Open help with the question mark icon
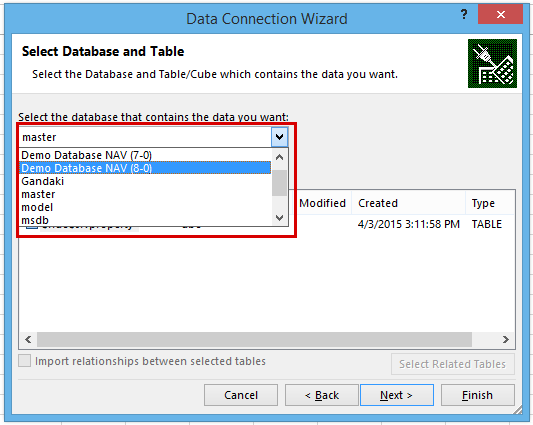Viewport: 533px width, 425px height. tap(464, 15)
